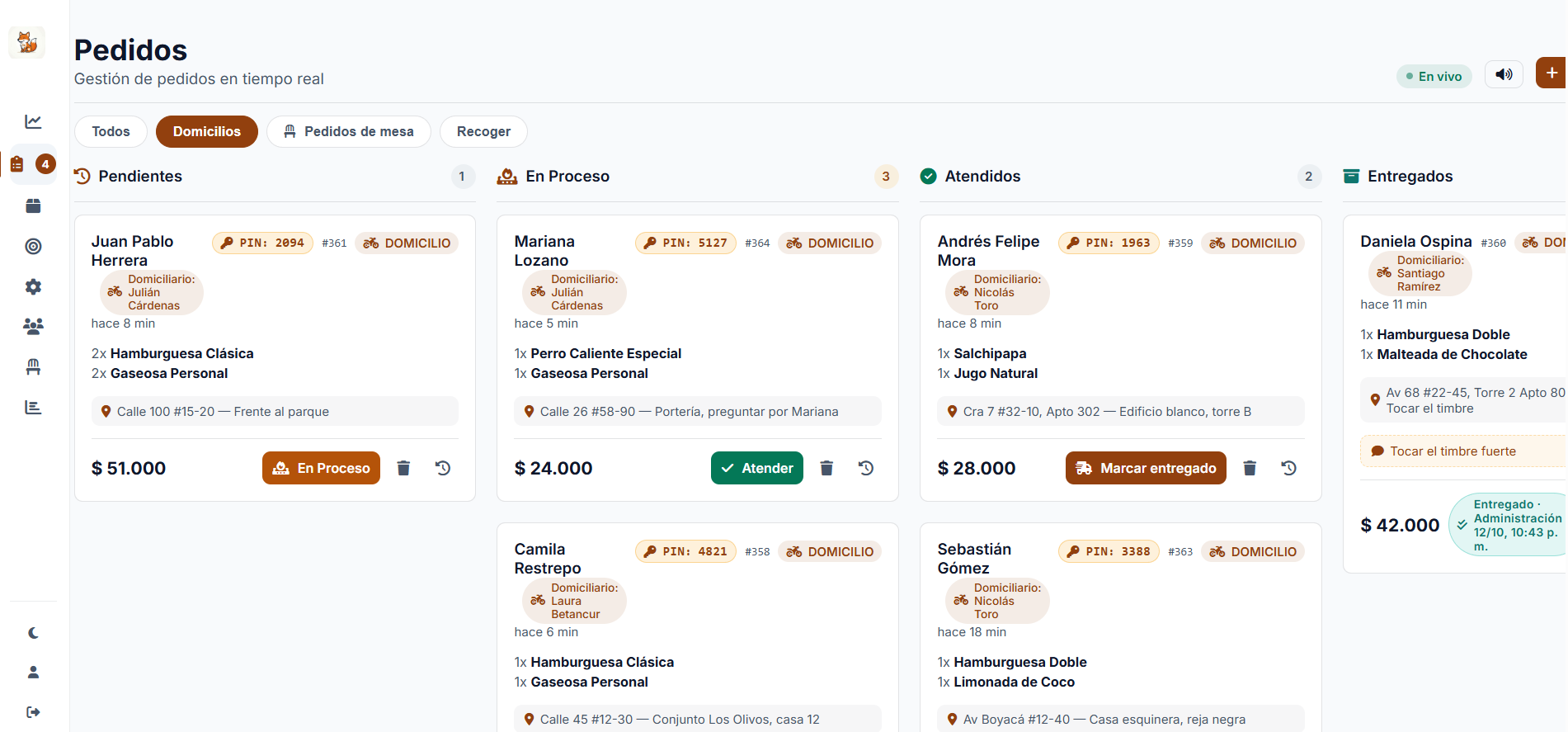
Task: Click Julián Cárdenas courier chip on Mariana's order
Action: coord(575,292)
